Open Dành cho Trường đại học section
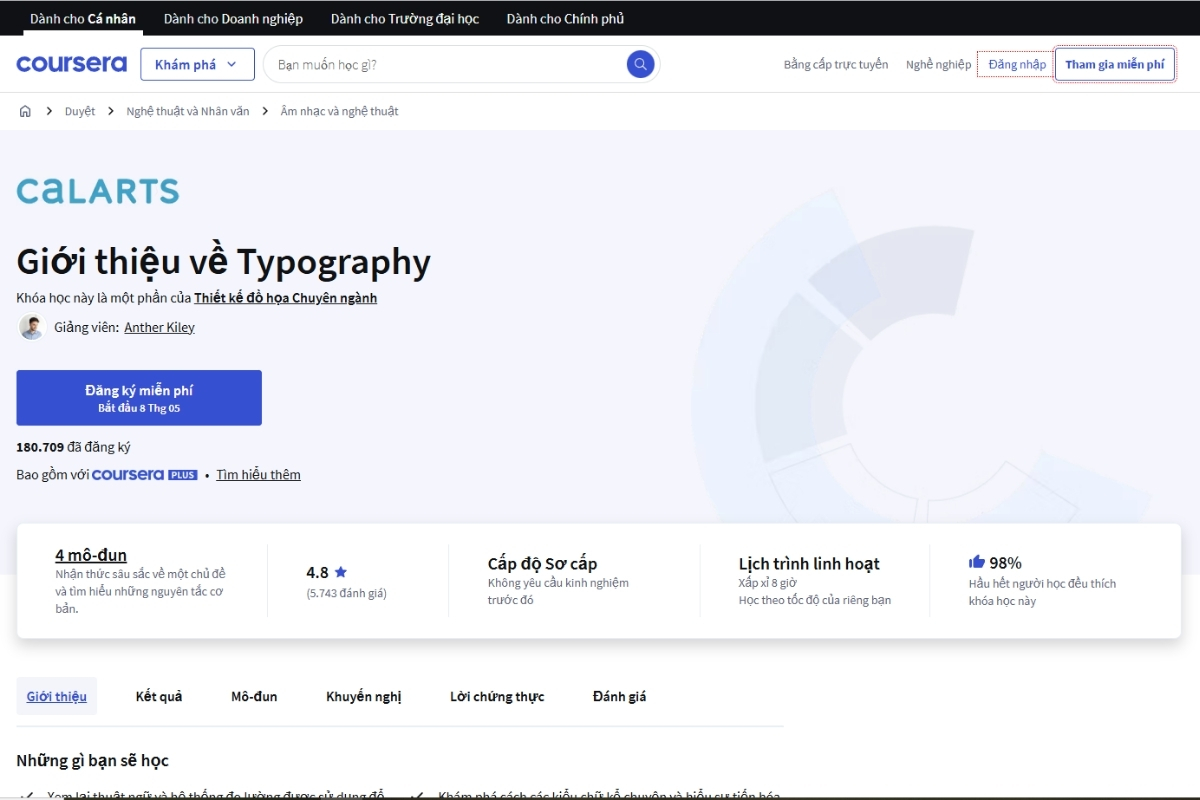 click(404, 17)
